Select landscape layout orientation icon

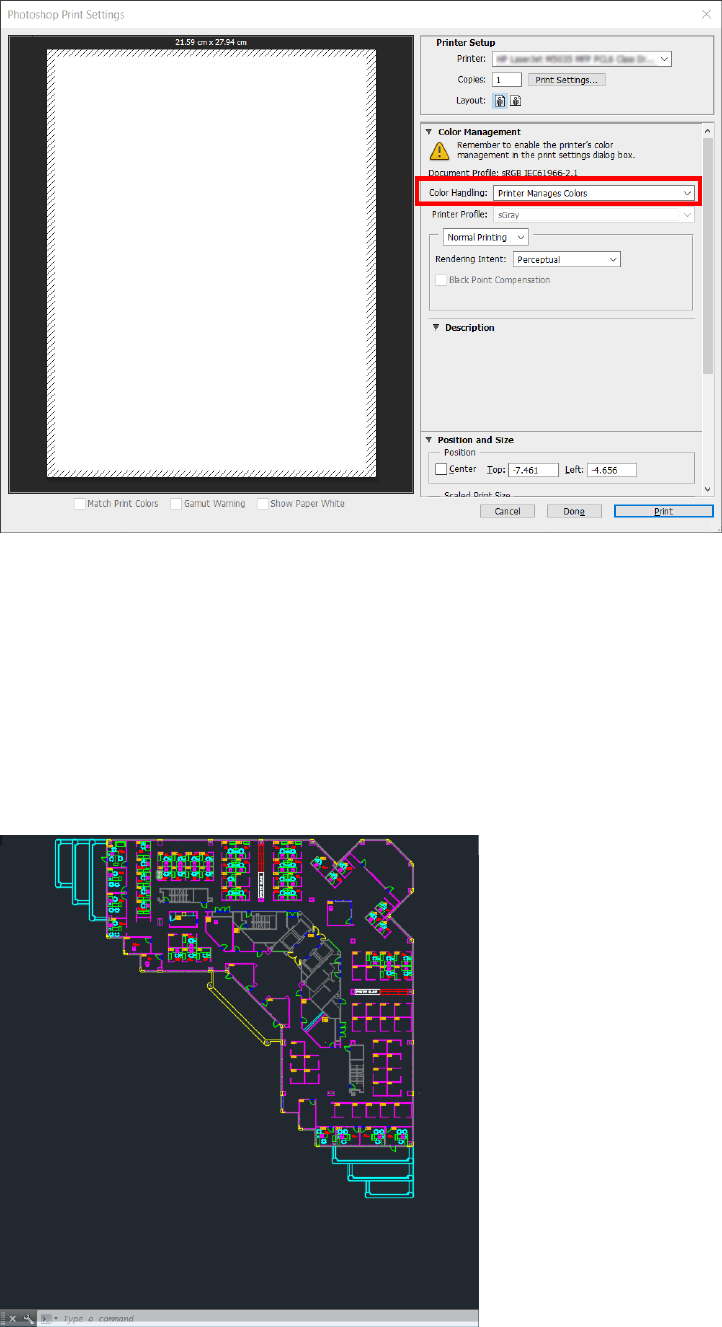[516, 101]
